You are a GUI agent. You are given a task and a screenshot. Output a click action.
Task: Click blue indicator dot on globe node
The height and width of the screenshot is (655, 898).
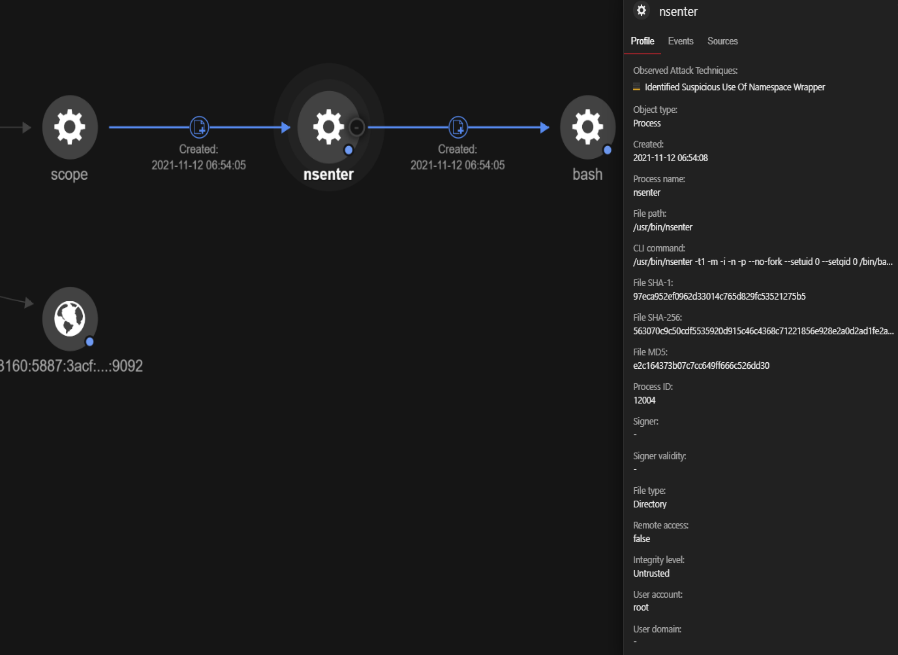point(89,342)
